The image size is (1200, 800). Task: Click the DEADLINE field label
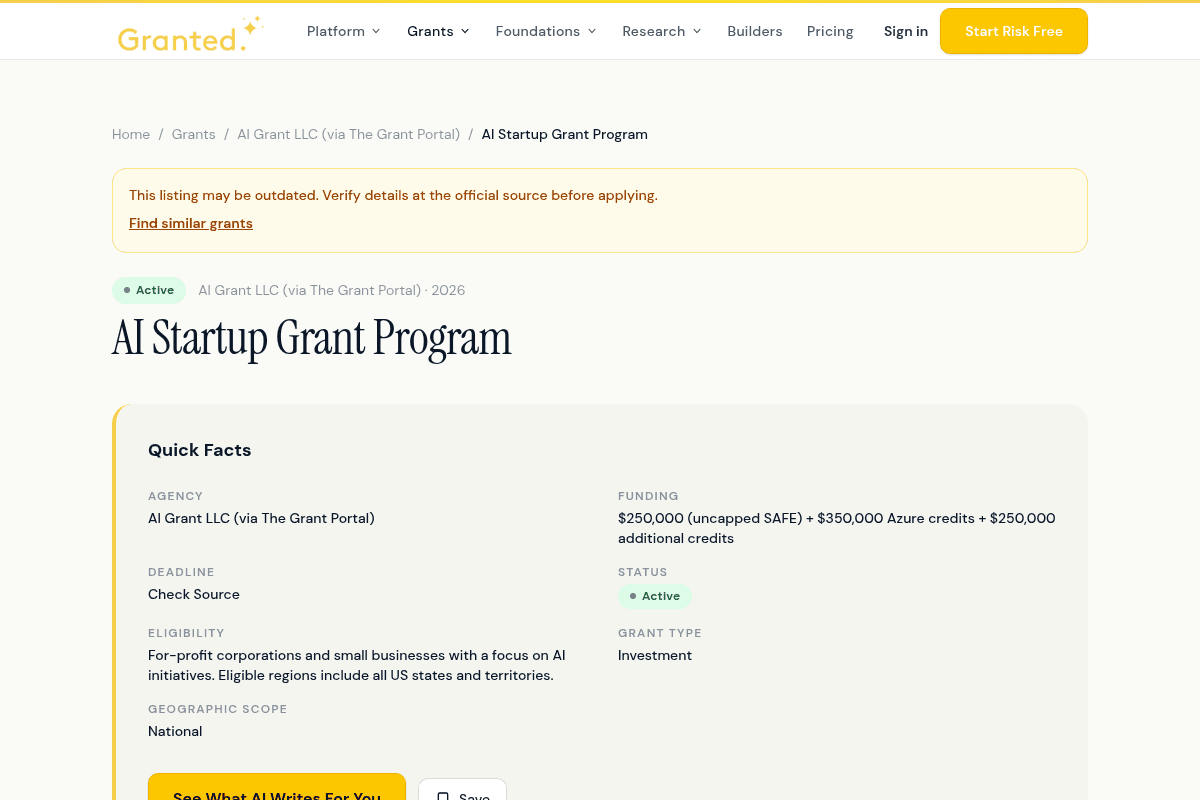tap(181, 572)
